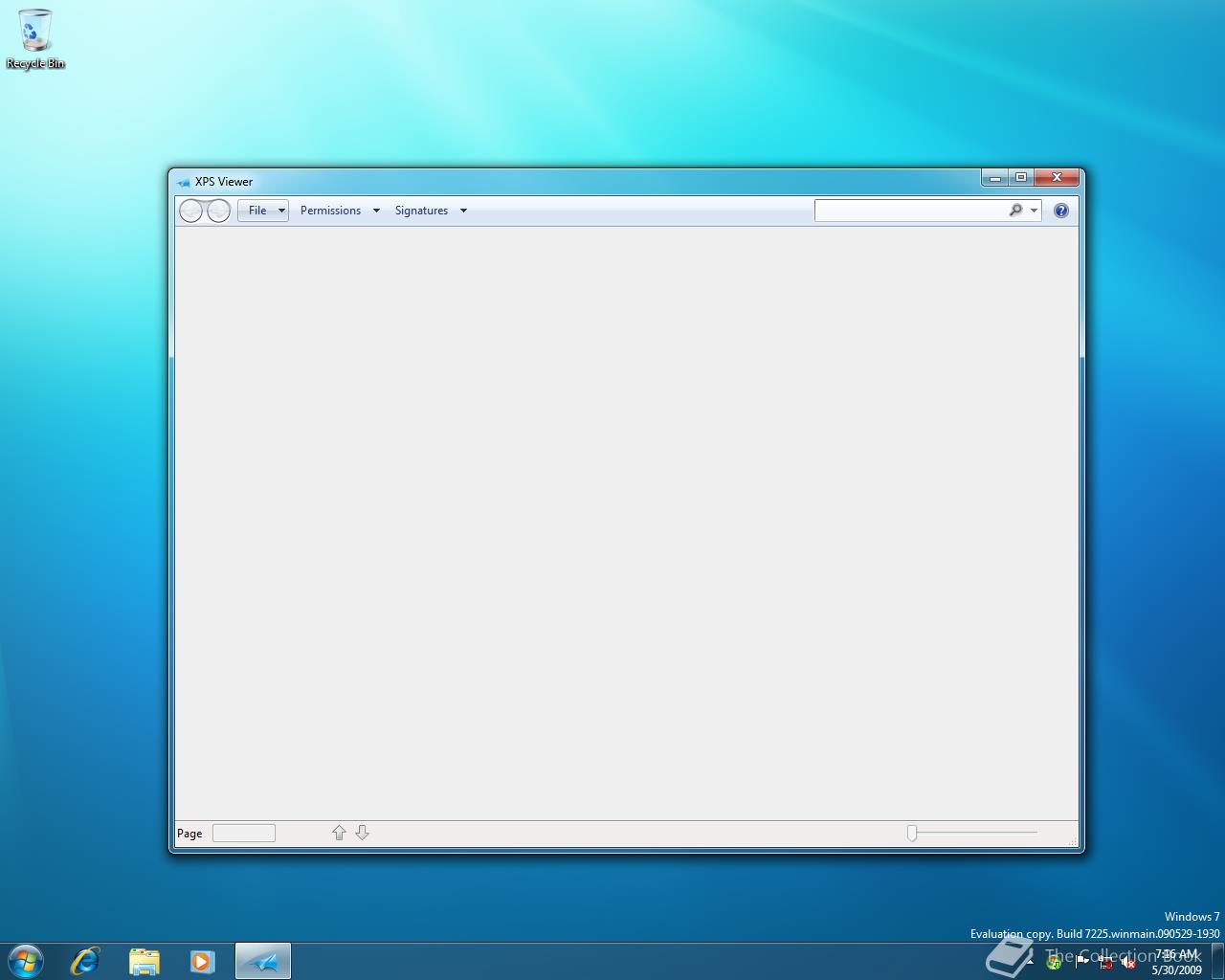The image size is (1225, 980).
Task: Expand the Permissions dropdown arrow
Action: pos(376,211)
